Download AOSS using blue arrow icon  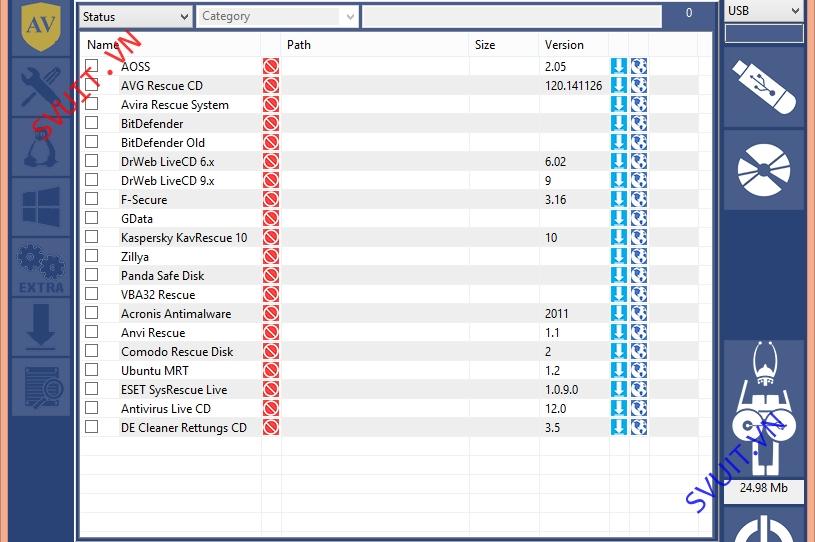point(619,67)
